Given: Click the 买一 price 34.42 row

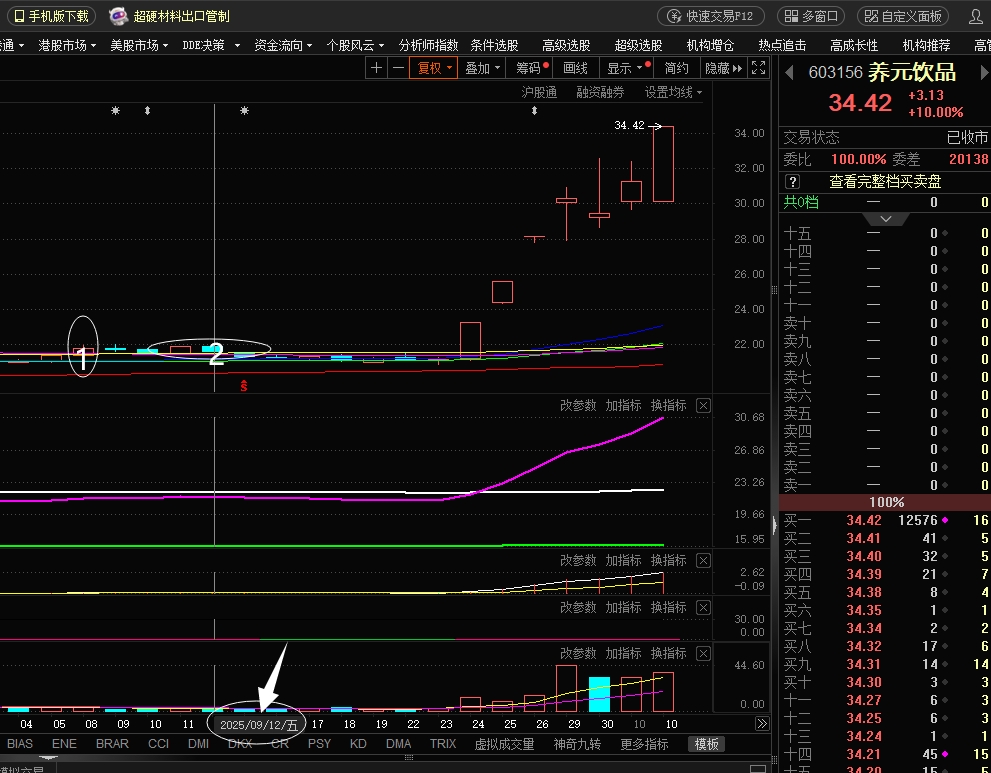Looking at the screenshot, I should 885,520.
